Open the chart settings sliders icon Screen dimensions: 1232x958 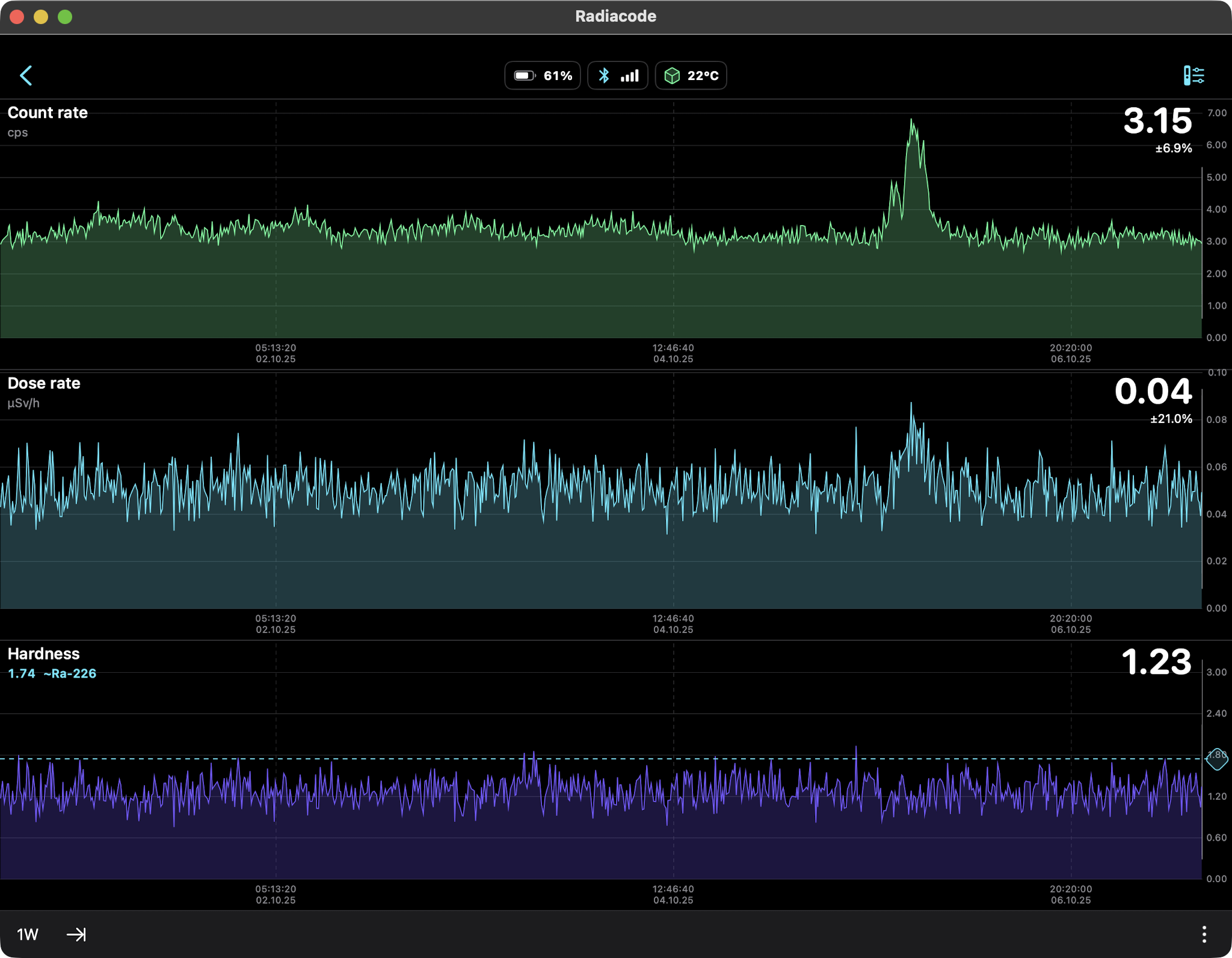point(1193,76)
